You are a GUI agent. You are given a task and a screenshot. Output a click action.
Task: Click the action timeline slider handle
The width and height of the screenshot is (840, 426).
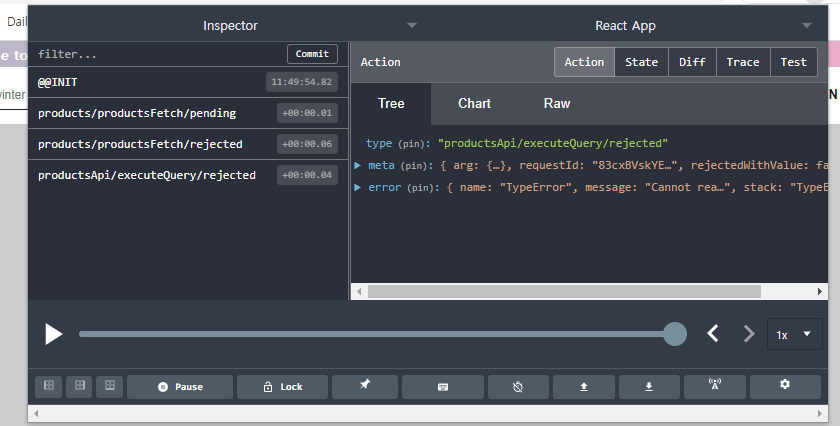pos(675,334)
